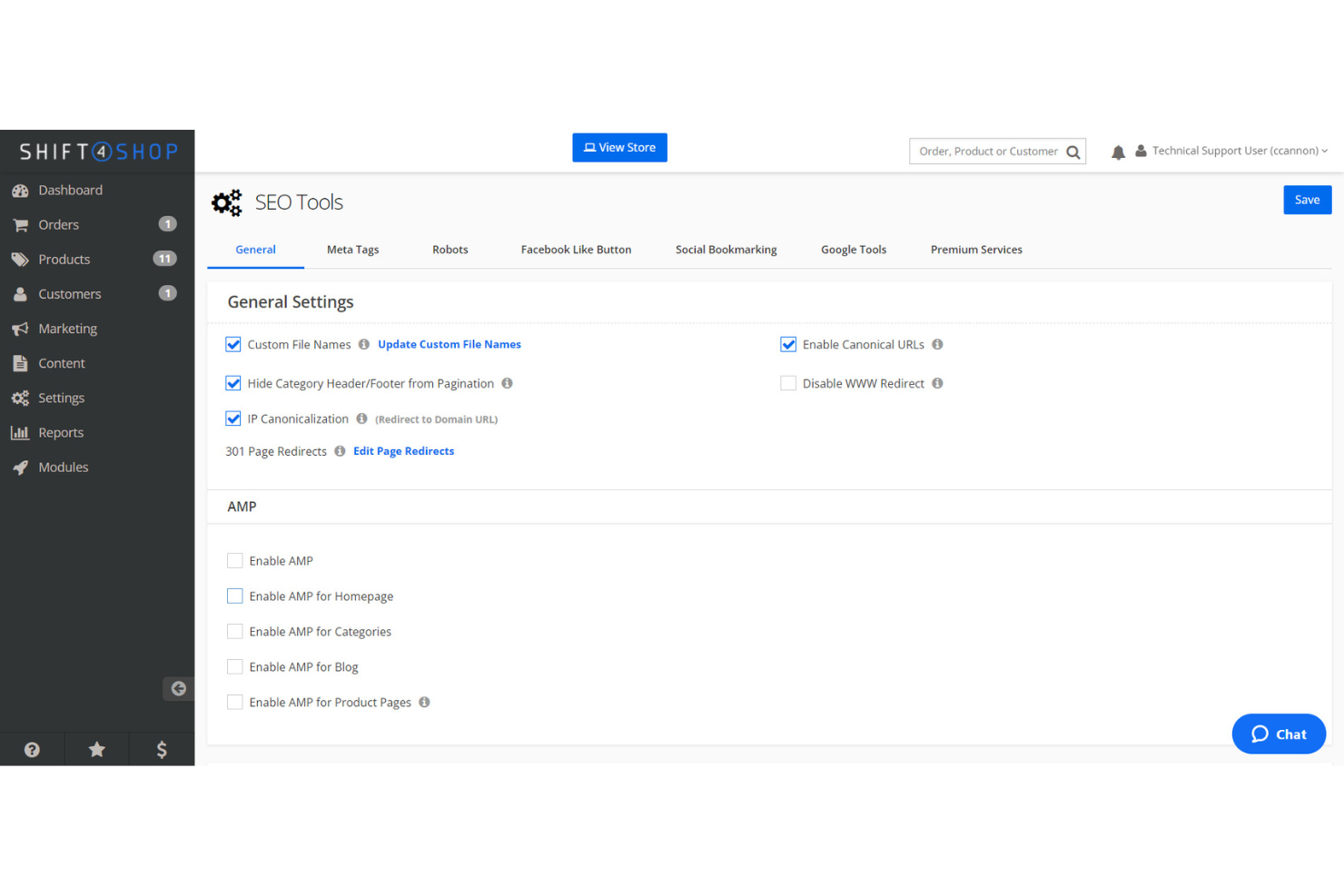Select Orders in the sidebar
The height and width of the screenshot is (896, 1344).
tap(58, 224)
